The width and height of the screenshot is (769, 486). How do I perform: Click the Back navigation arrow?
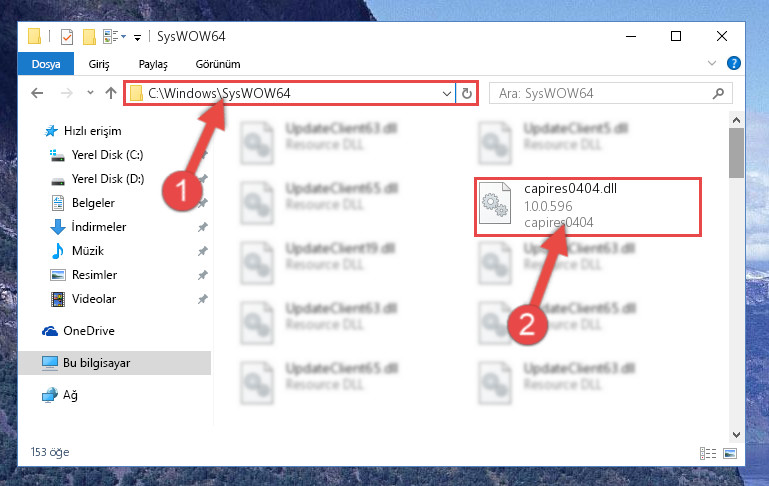[x=37, y=93]
